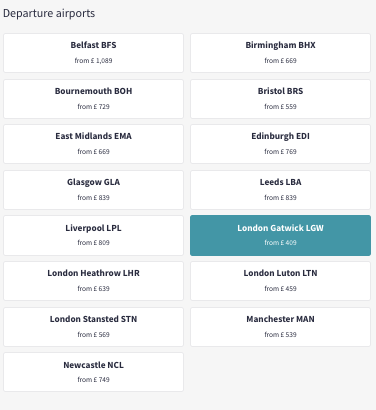376x410 pixels.
Task: Click the Gatwick from £409 price text
Action: [280, 243]
